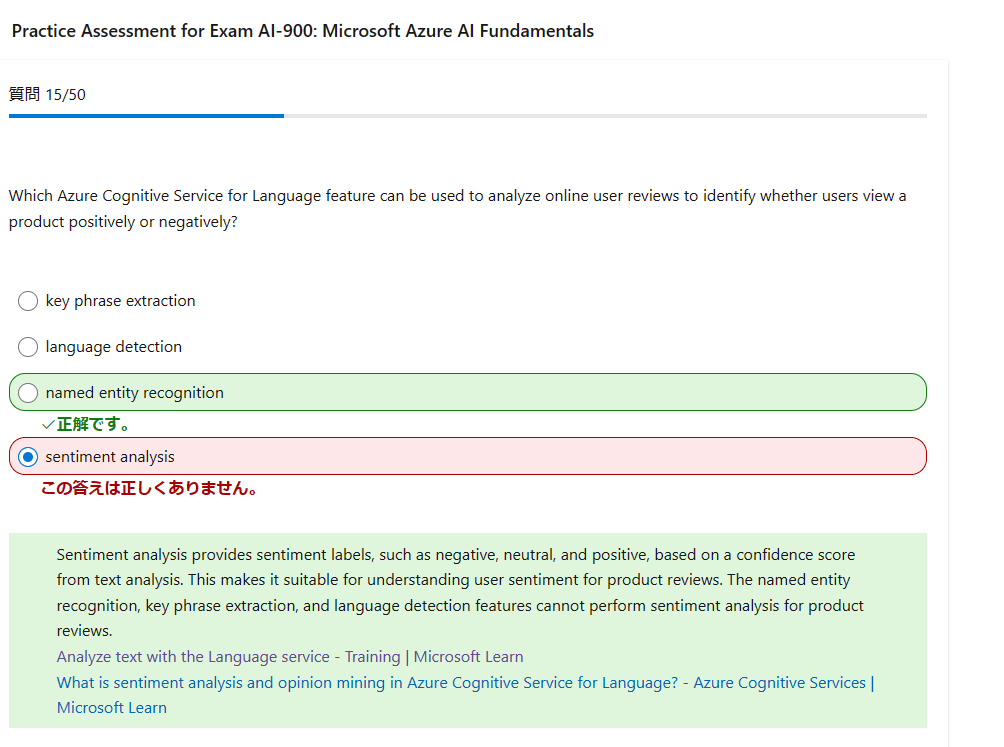
Task: Click the 'language detection' option label
Action: [x=113, y=347]
